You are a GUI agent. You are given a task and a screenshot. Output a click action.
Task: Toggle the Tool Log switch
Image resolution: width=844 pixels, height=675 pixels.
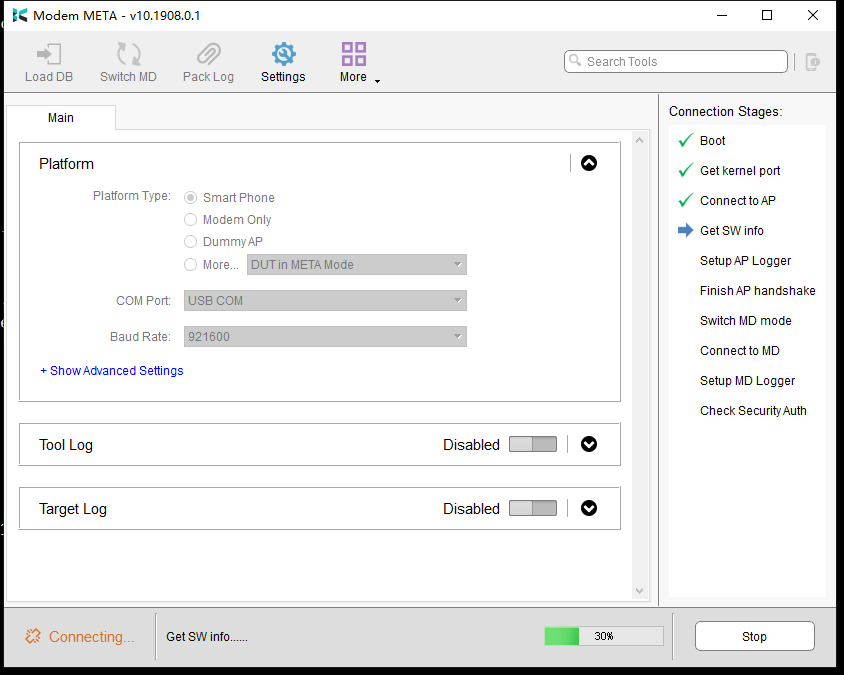pyautogui.click(x=533, y=444)
